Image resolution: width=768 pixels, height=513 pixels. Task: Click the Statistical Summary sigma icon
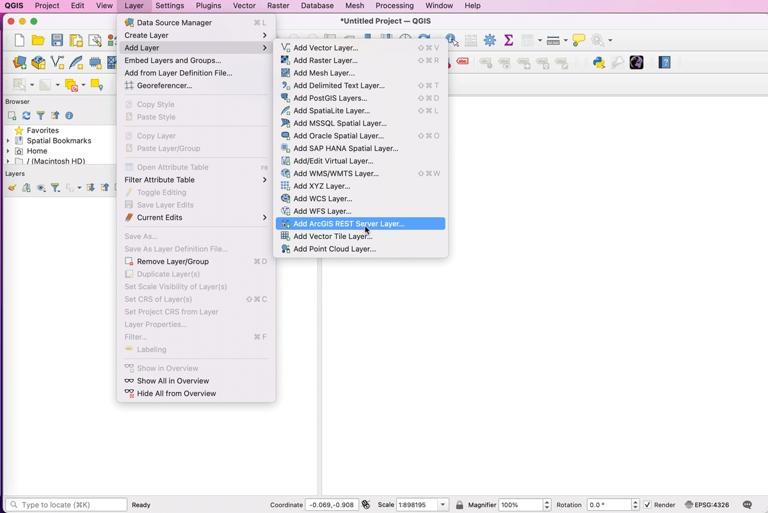tap(508, 40)
